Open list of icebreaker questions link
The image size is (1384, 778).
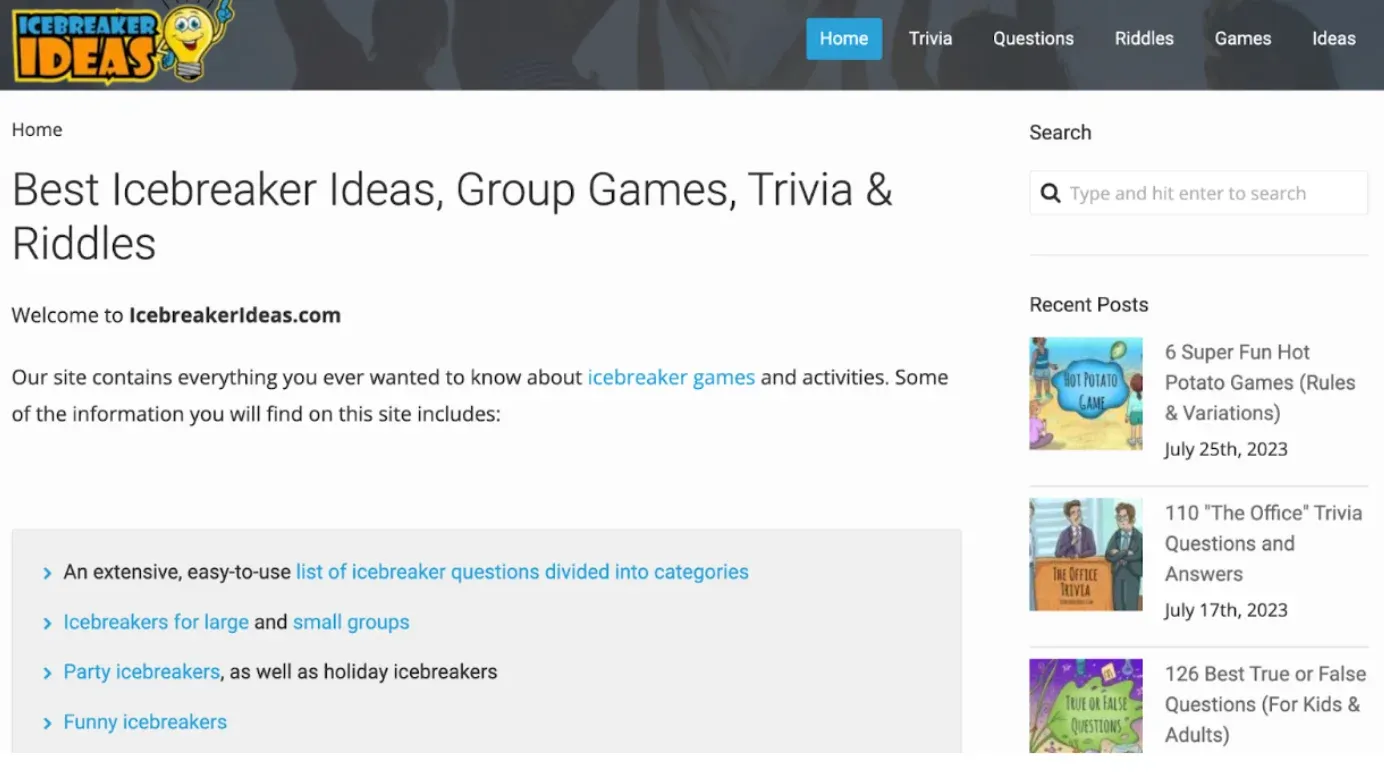522,572
